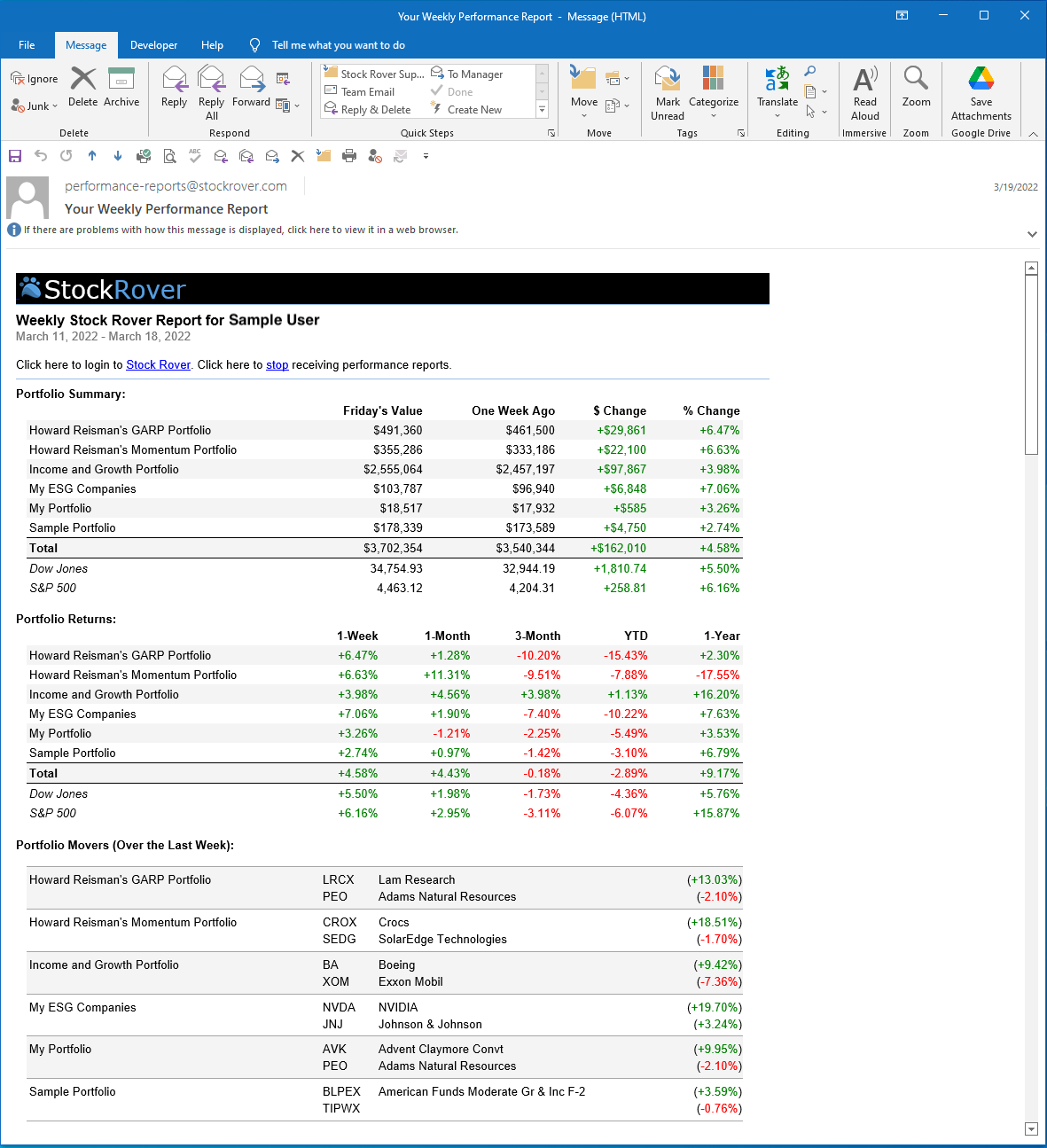Click the Total Friday's Value $3,702,354

point(393,548)
